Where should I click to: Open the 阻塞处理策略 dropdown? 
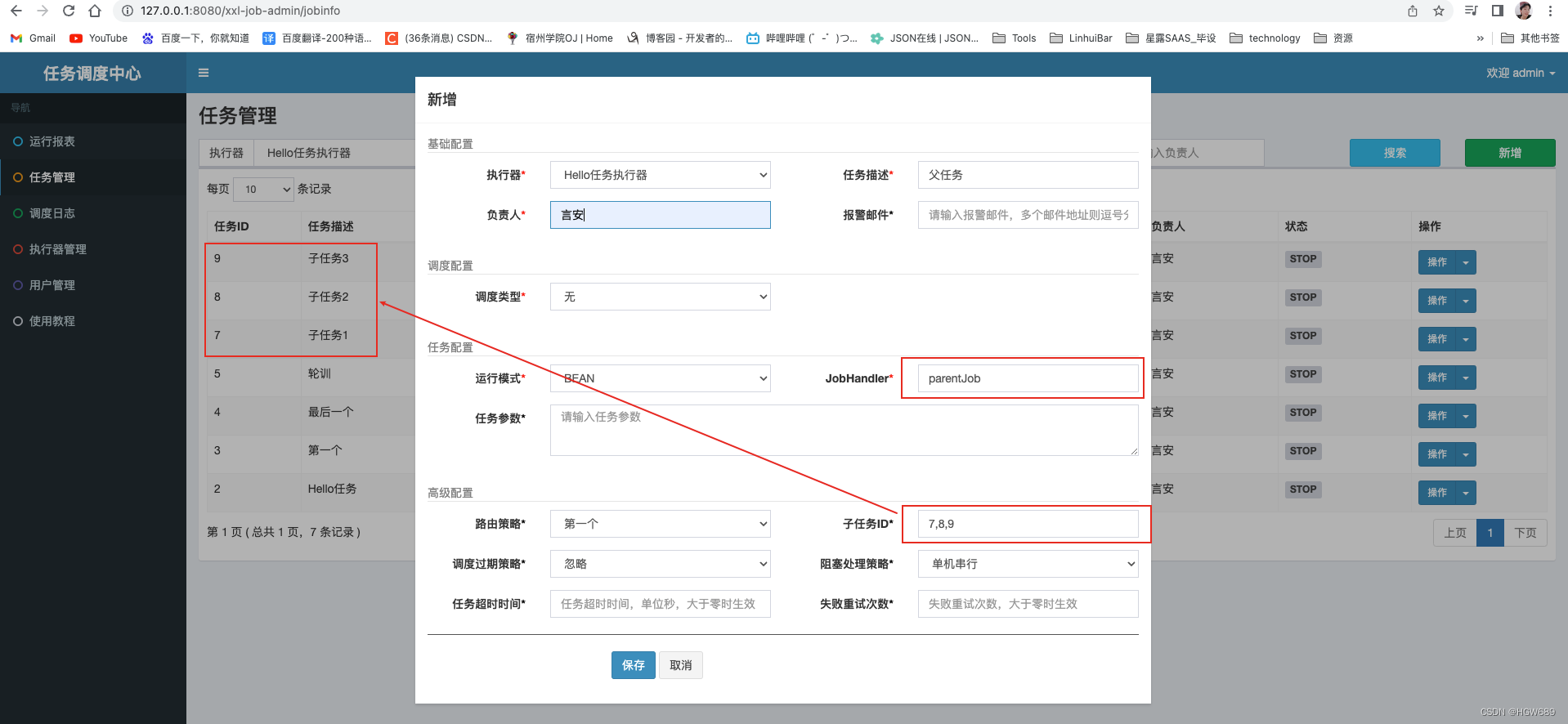point(1028,564)
